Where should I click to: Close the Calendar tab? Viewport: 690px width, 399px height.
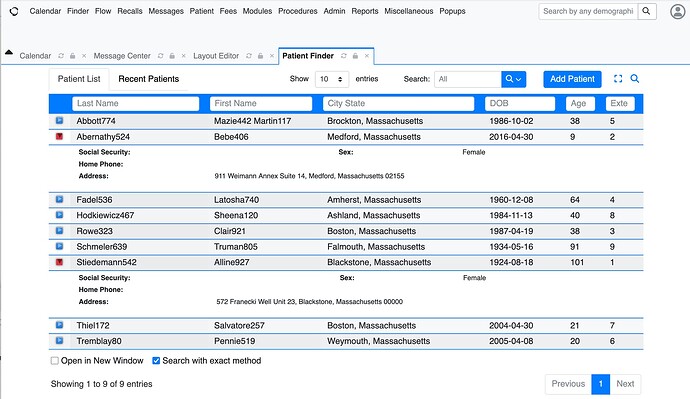(84, 56)
